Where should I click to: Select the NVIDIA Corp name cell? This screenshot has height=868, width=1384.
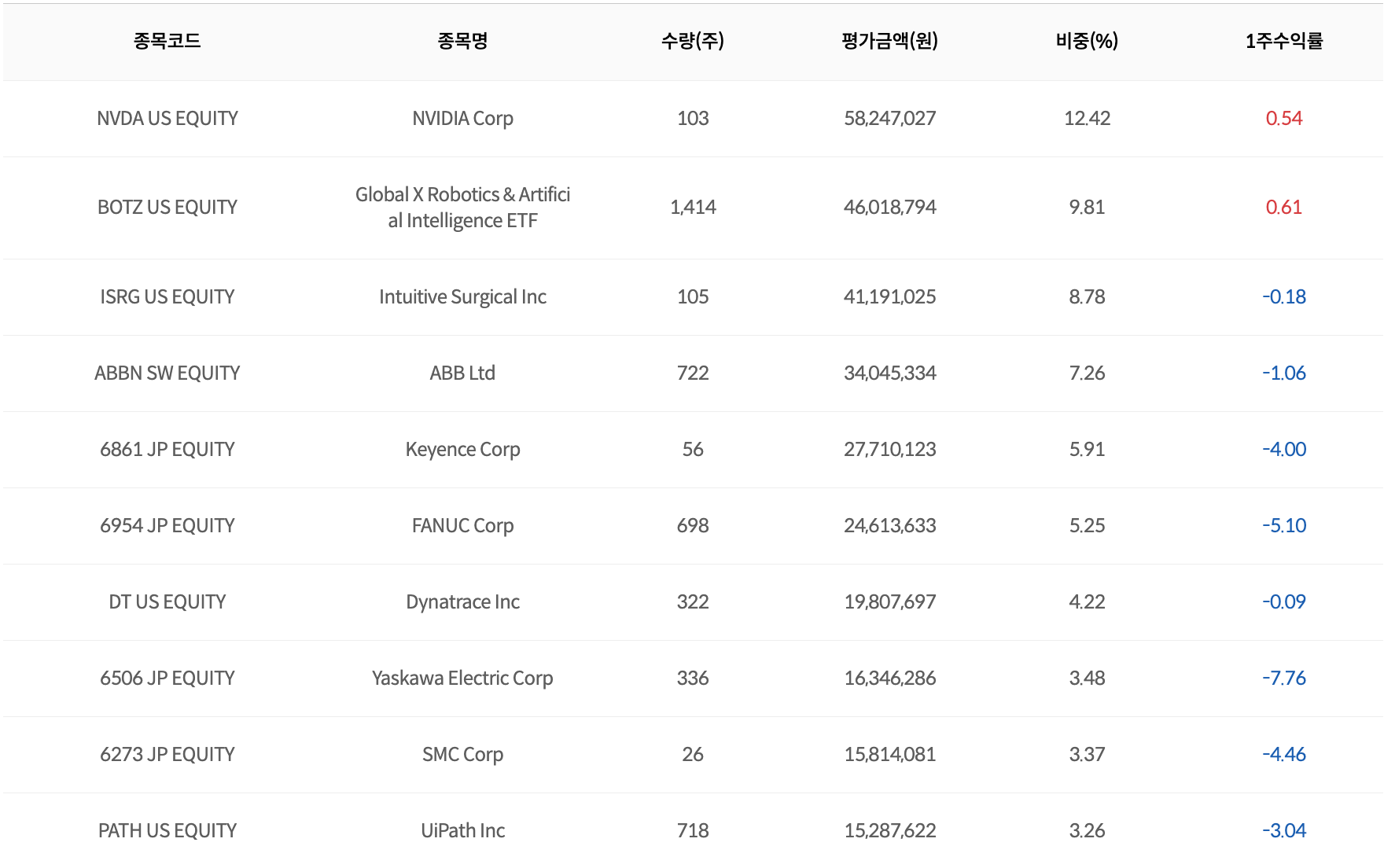pyautogui.click(x=462, y=118)
